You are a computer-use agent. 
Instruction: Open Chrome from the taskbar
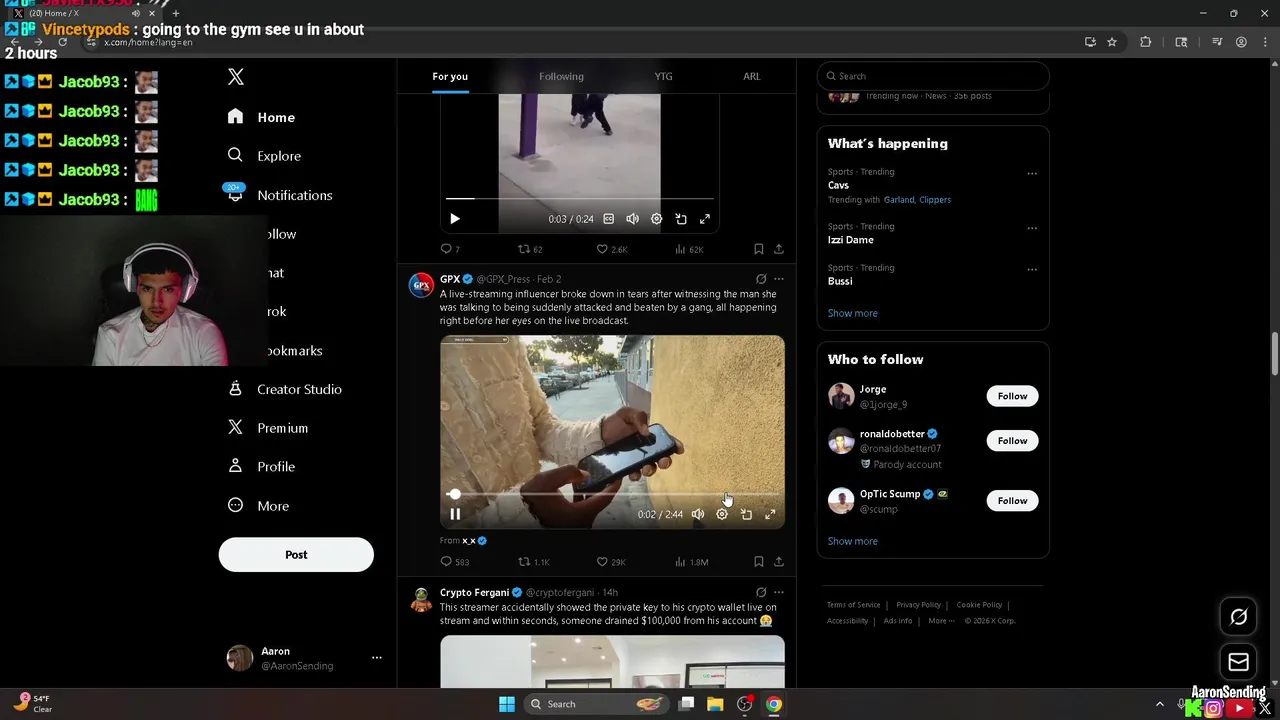coord(774,704)
